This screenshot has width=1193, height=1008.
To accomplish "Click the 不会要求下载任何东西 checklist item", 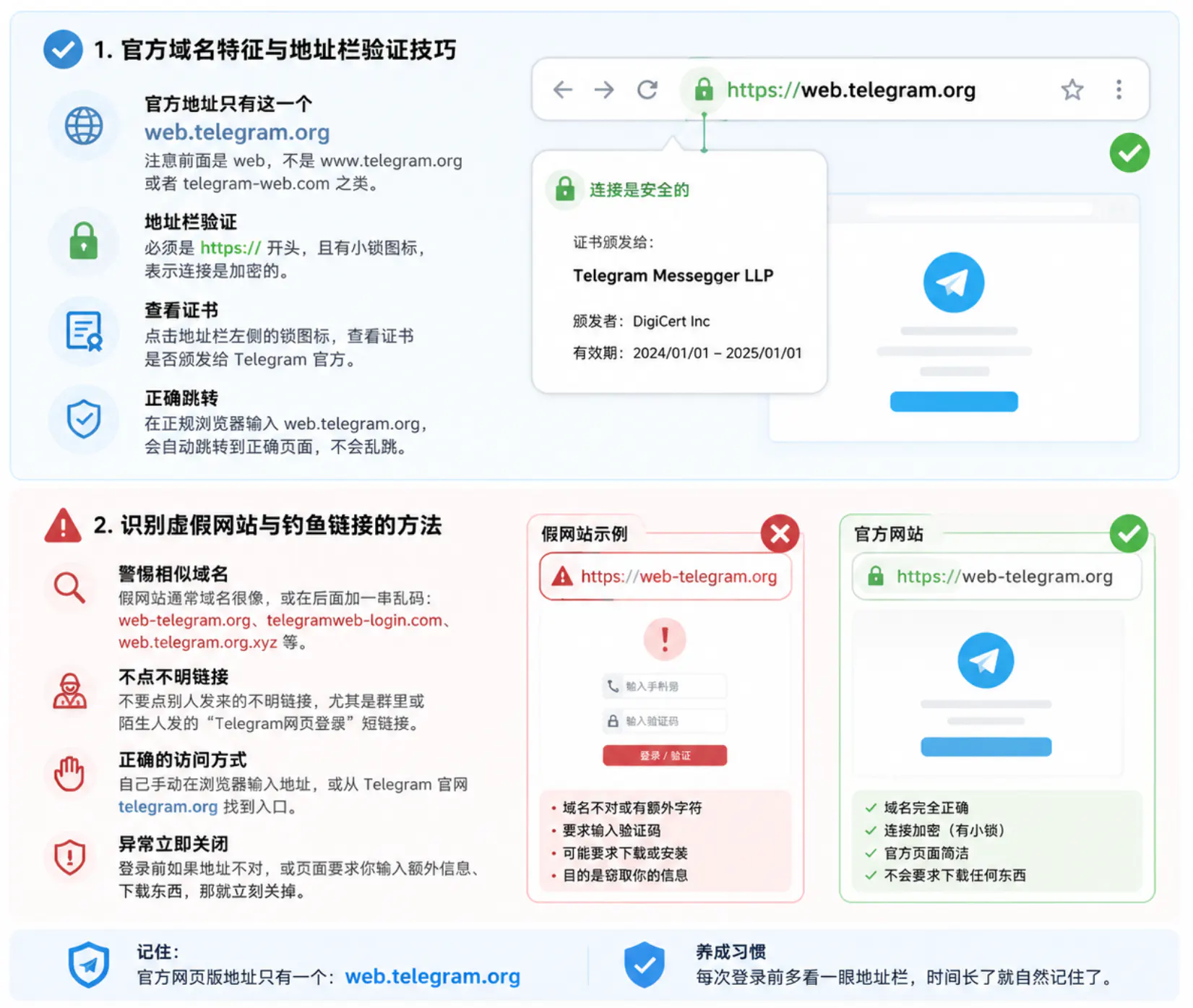I will [945, 875].
